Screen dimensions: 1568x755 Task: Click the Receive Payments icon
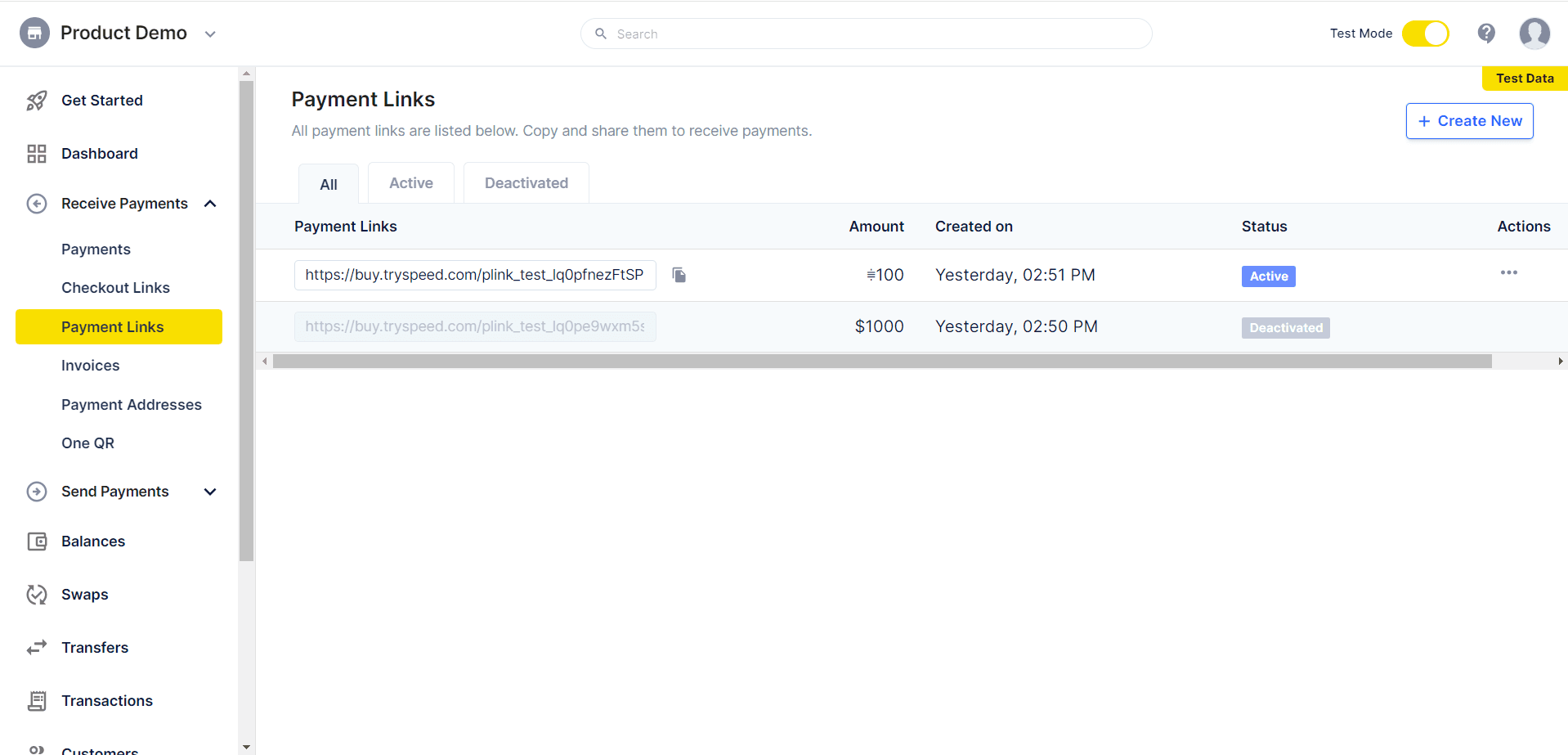coord(37,204)
